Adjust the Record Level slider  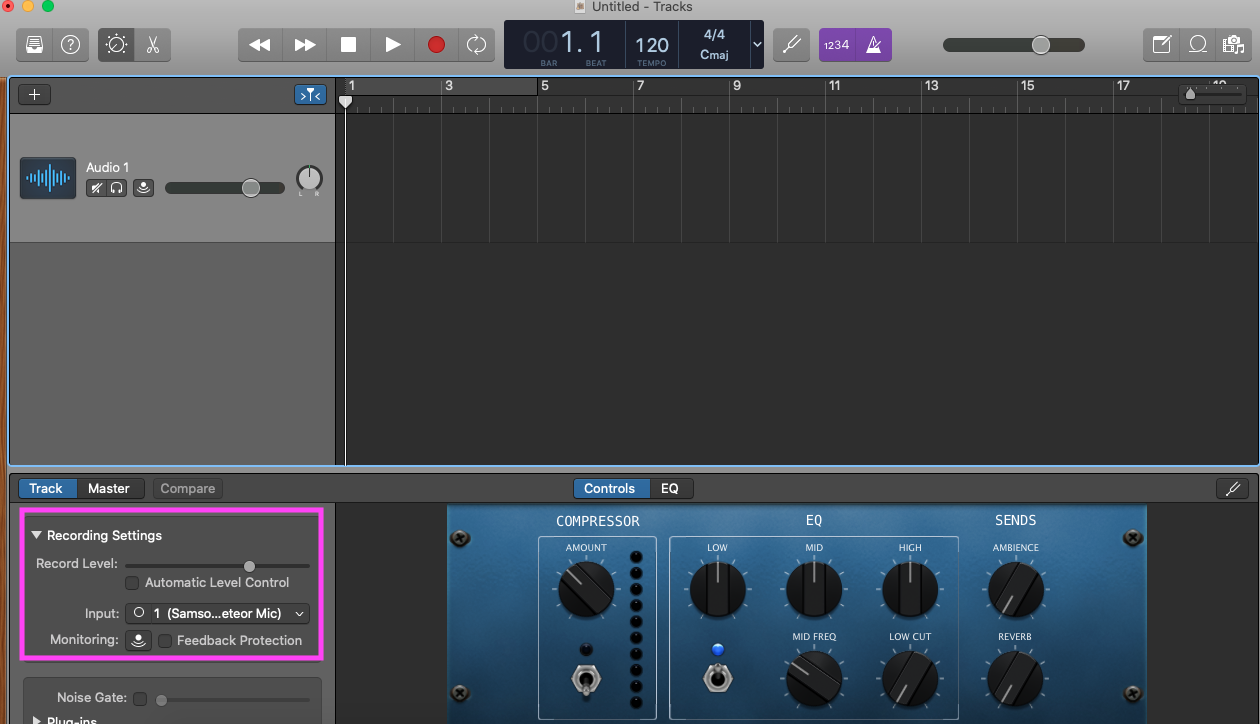tap(217, 565)
